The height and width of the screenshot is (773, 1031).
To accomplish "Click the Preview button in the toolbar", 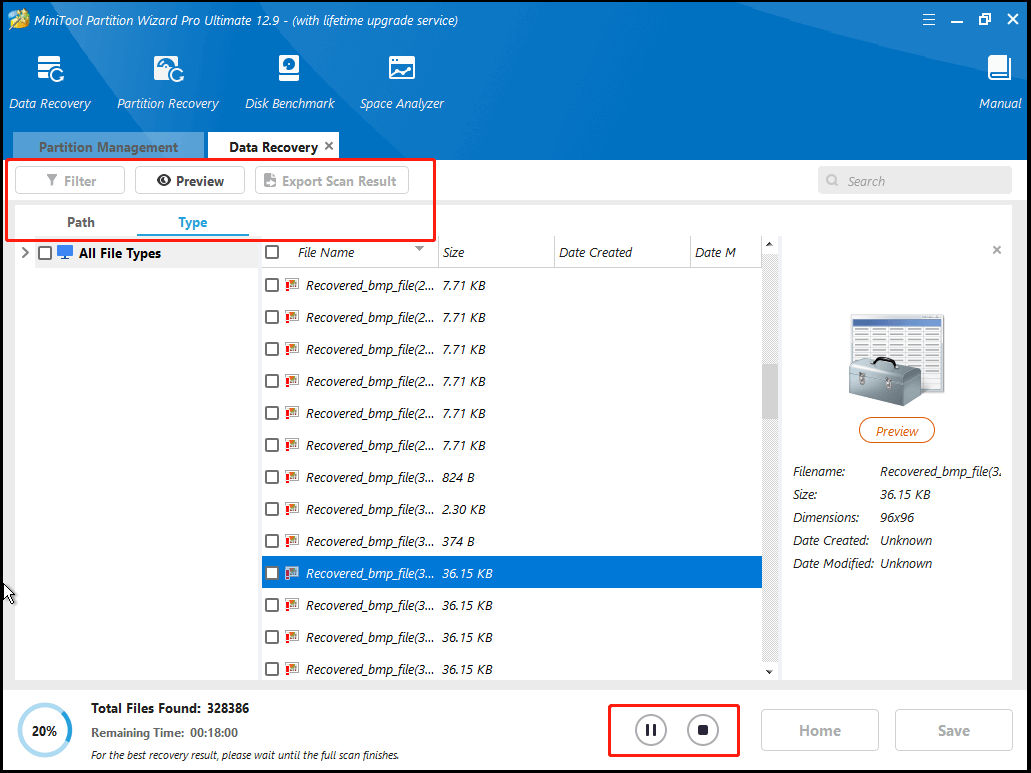I will (190, 180).
